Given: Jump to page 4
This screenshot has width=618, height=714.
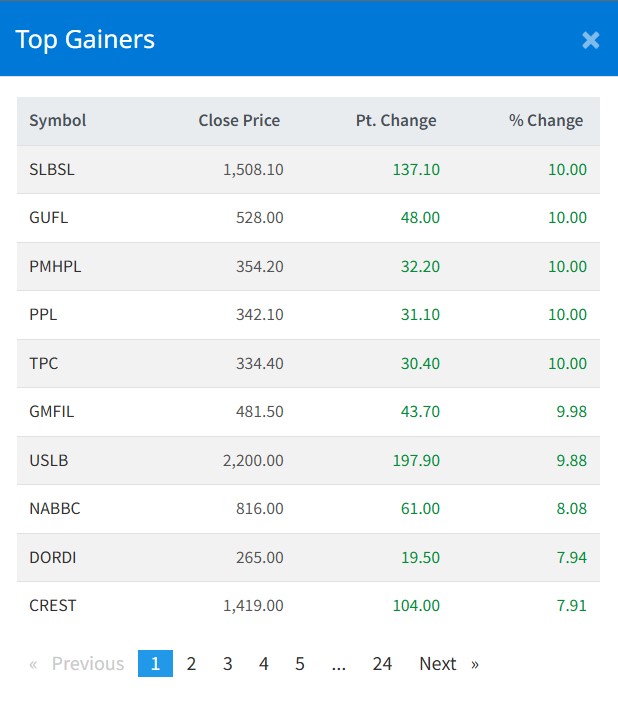Looking at the screenshot, I should [264, 664].
